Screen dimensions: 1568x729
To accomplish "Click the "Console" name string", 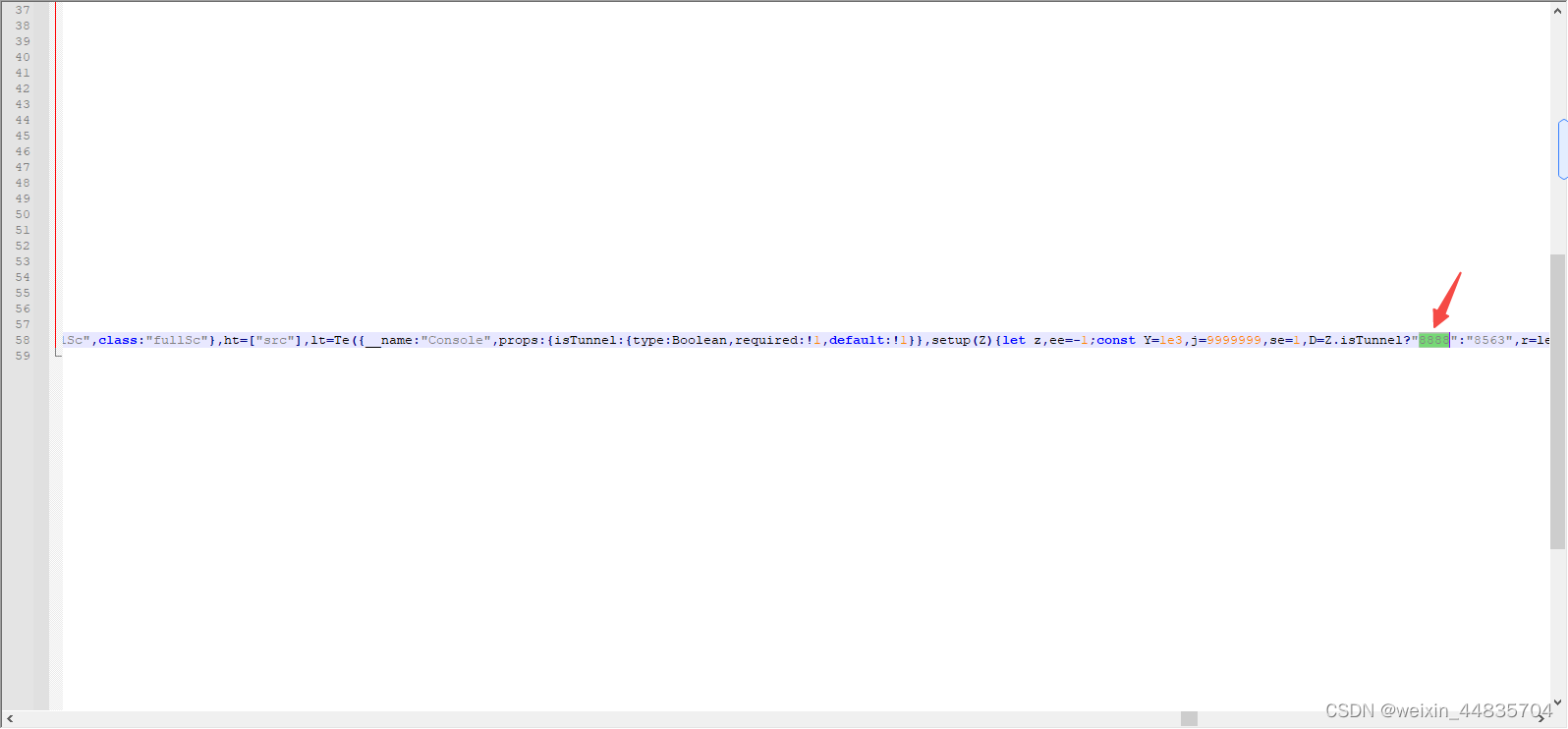I will (x=456, y=340).
